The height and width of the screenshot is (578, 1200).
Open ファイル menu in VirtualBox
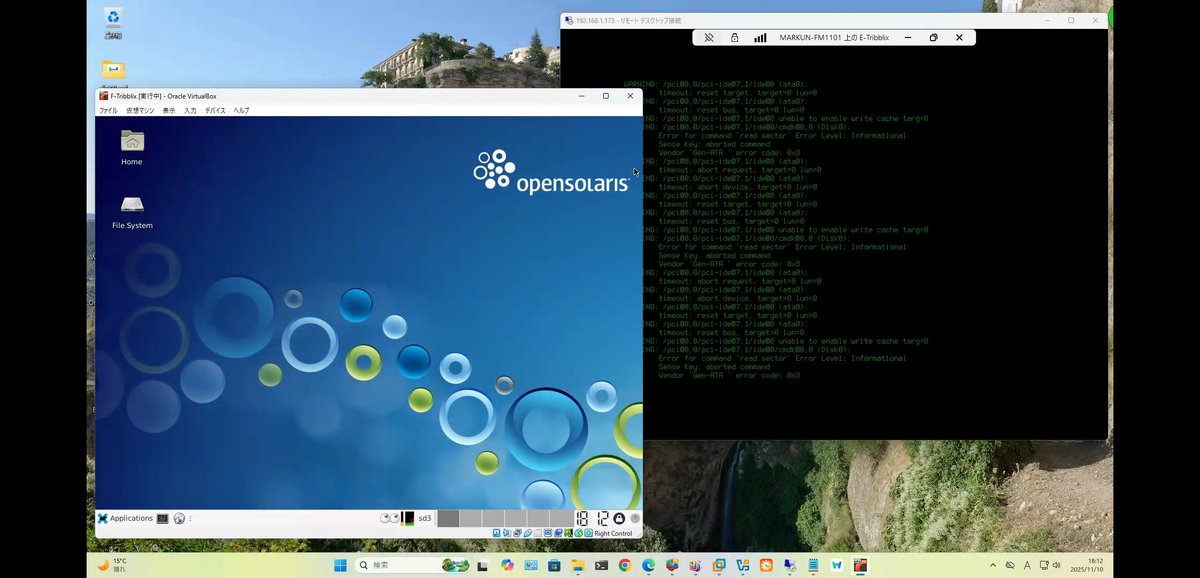[x=108, y=110]
